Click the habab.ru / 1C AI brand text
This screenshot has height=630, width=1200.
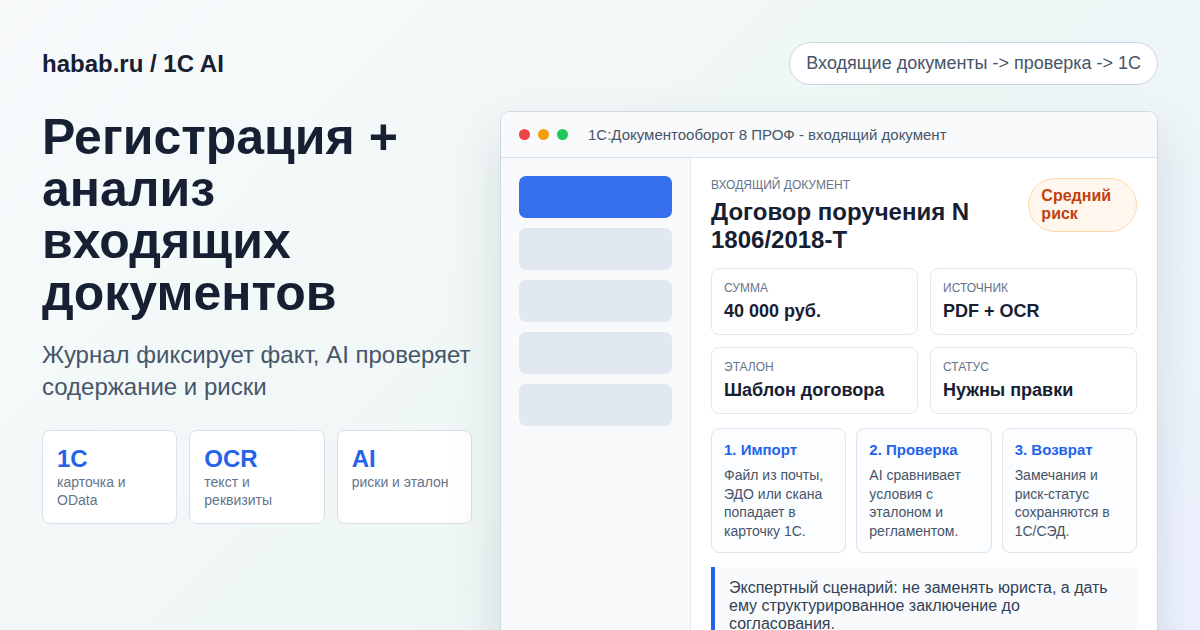(133, 64)
